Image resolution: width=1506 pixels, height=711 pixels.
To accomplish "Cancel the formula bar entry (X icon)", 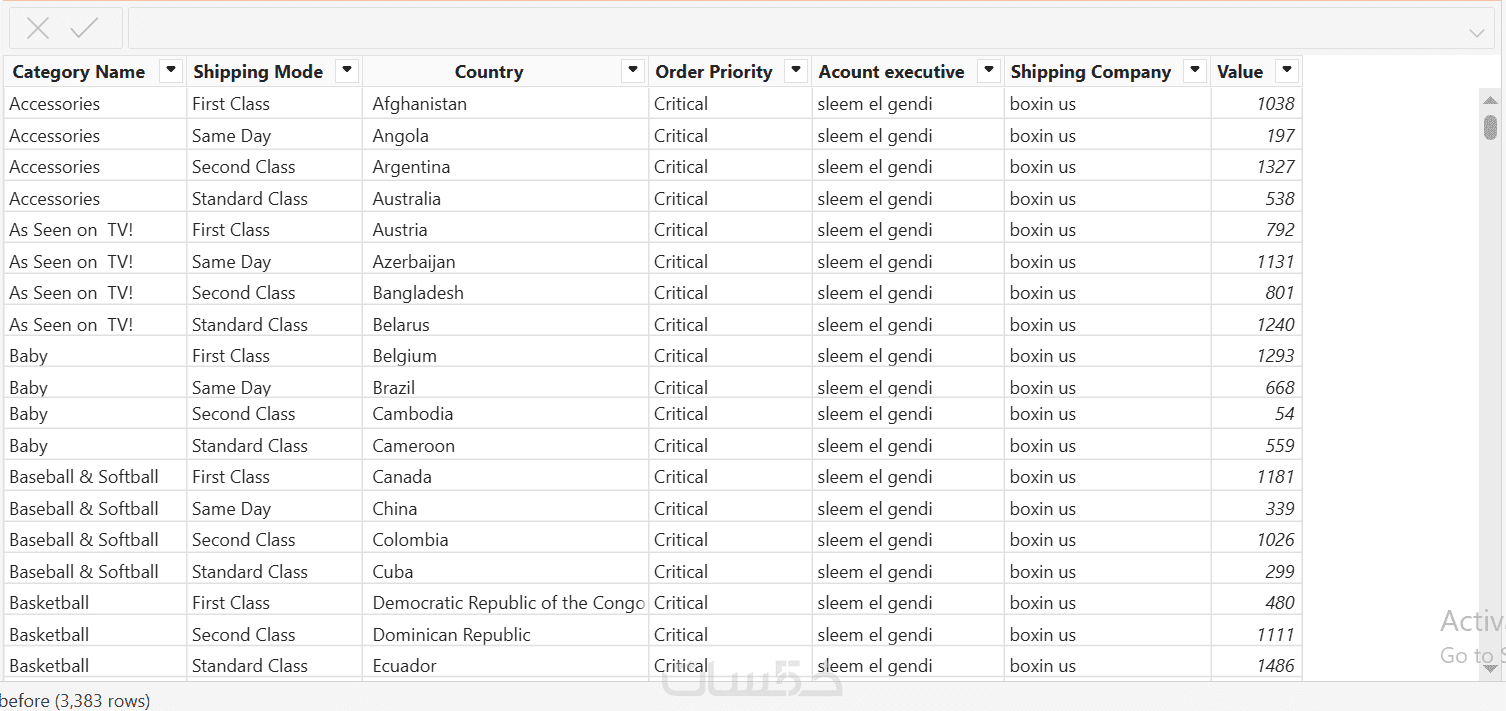I will (x=38, y=29).
